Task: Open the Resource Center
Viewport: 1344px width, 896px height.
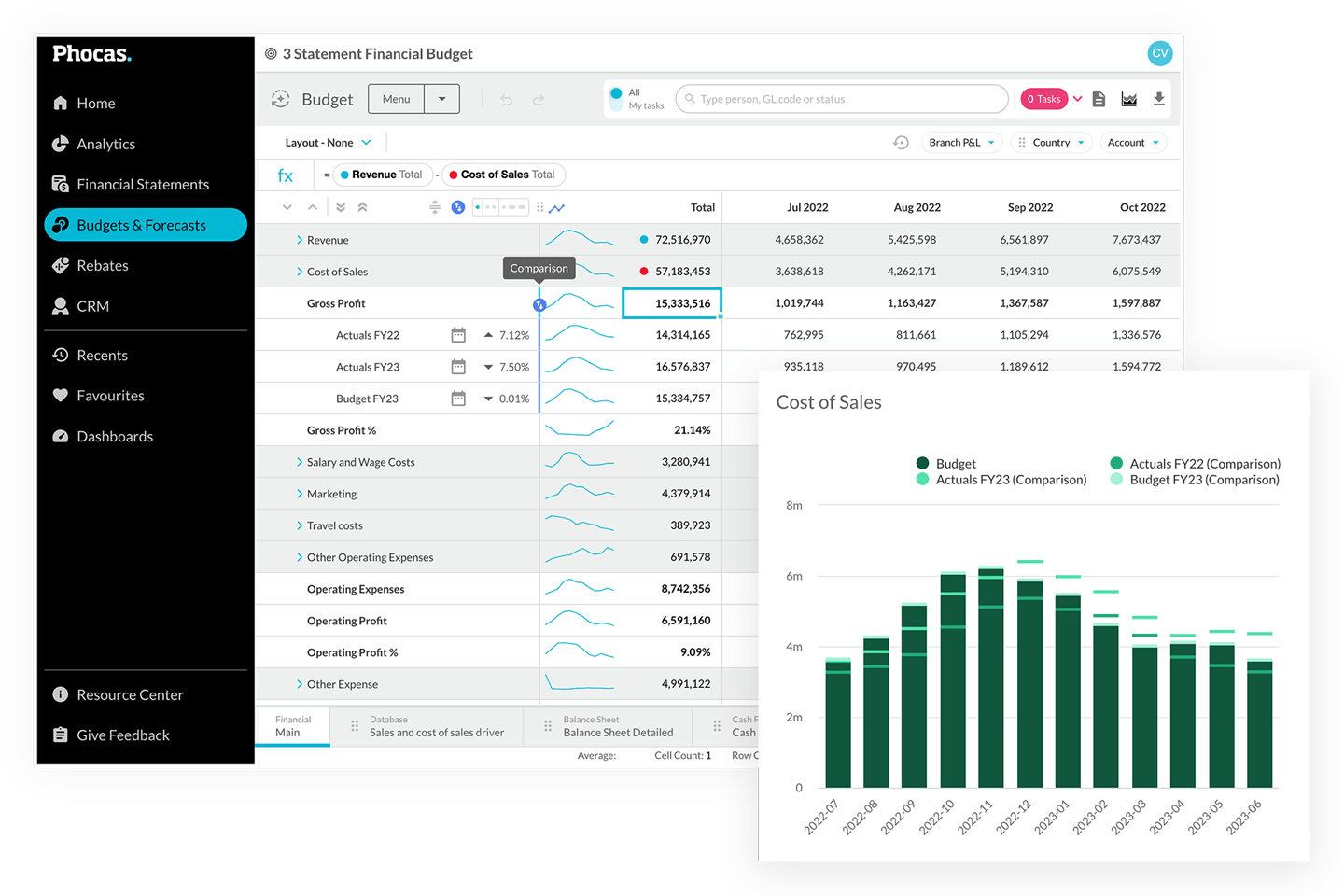Action: (x=131, y=694)
